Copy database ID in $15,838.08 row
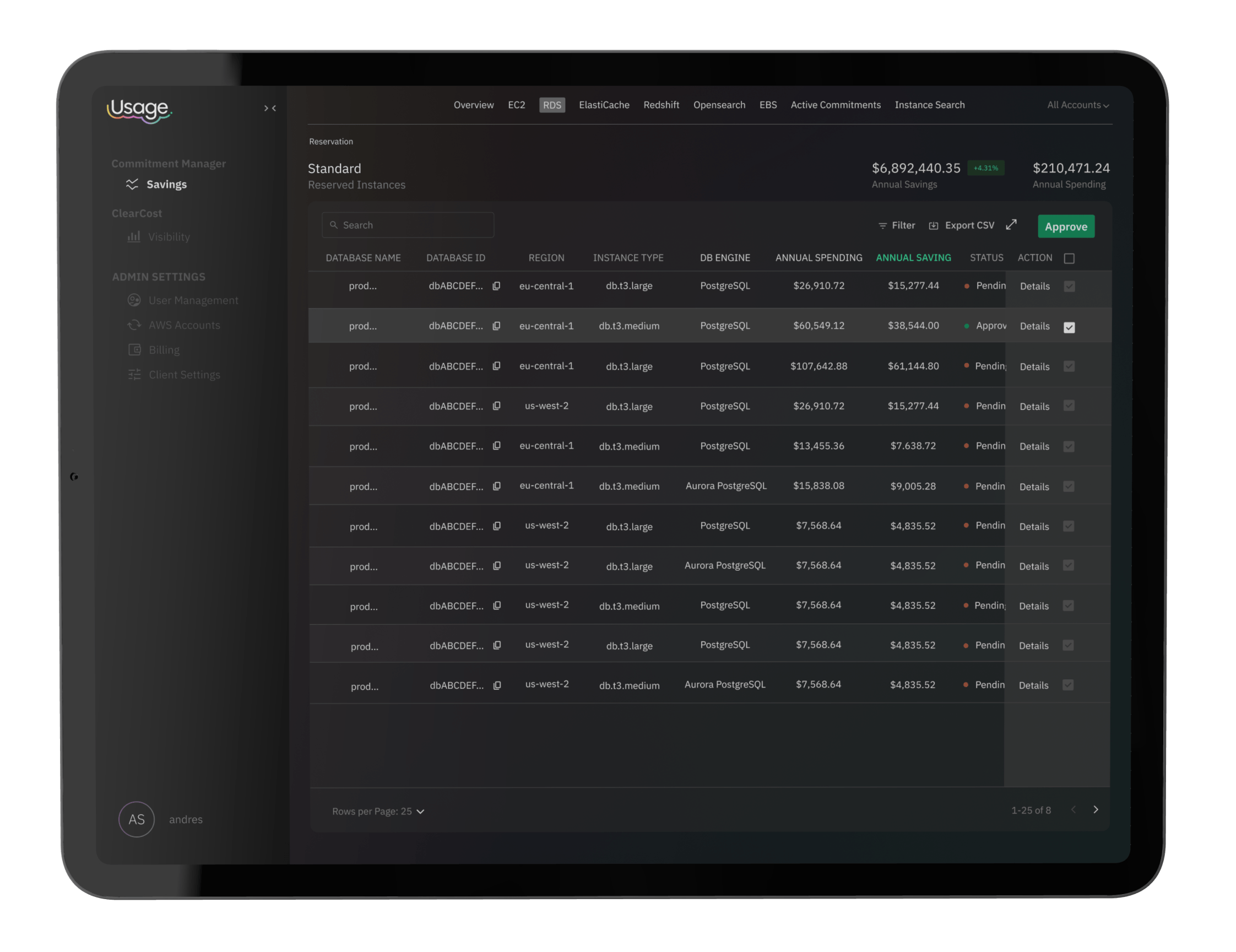 (497, 486)
